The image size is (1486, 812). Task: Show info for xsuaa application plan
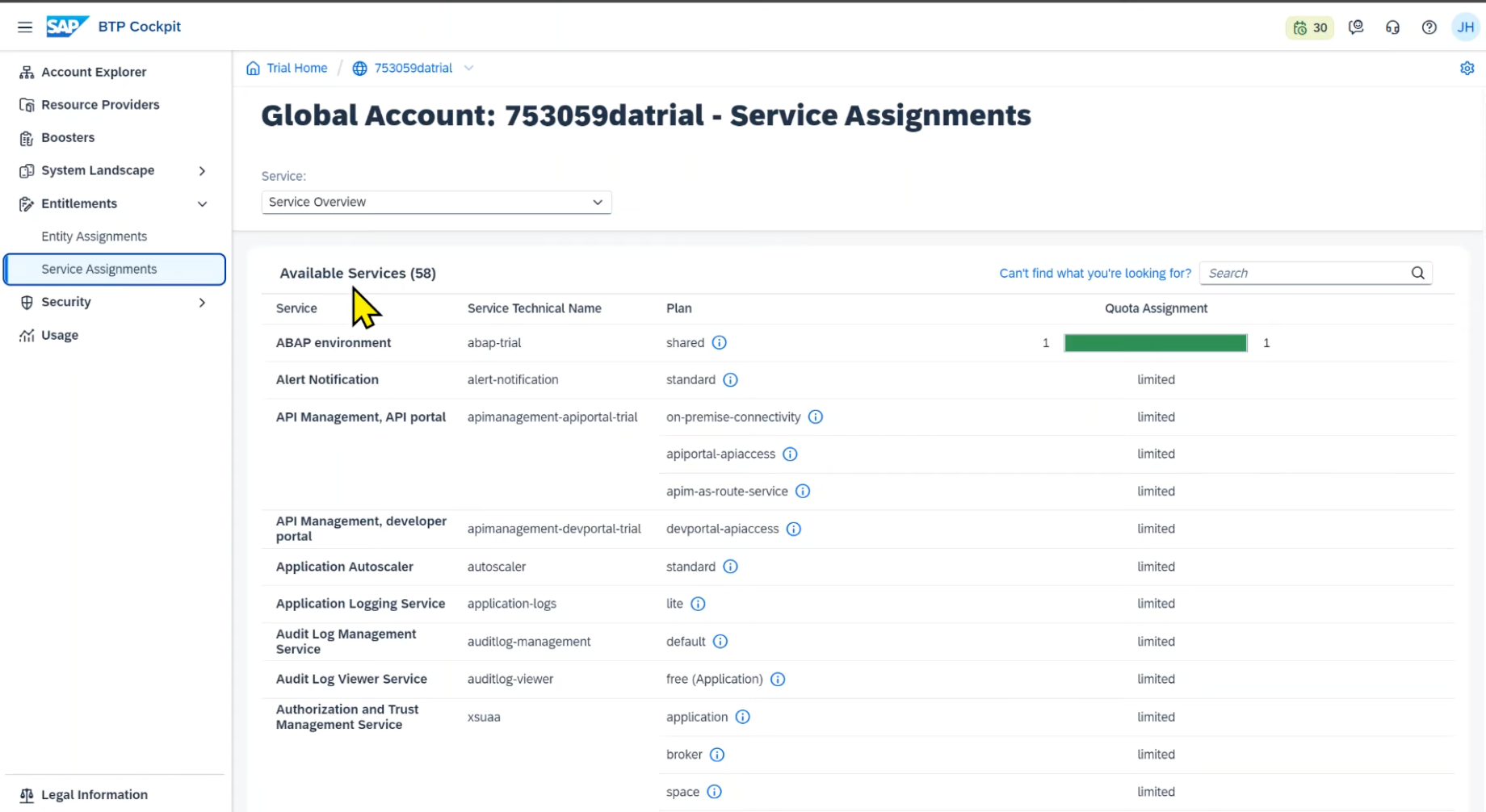click(742, 717)
